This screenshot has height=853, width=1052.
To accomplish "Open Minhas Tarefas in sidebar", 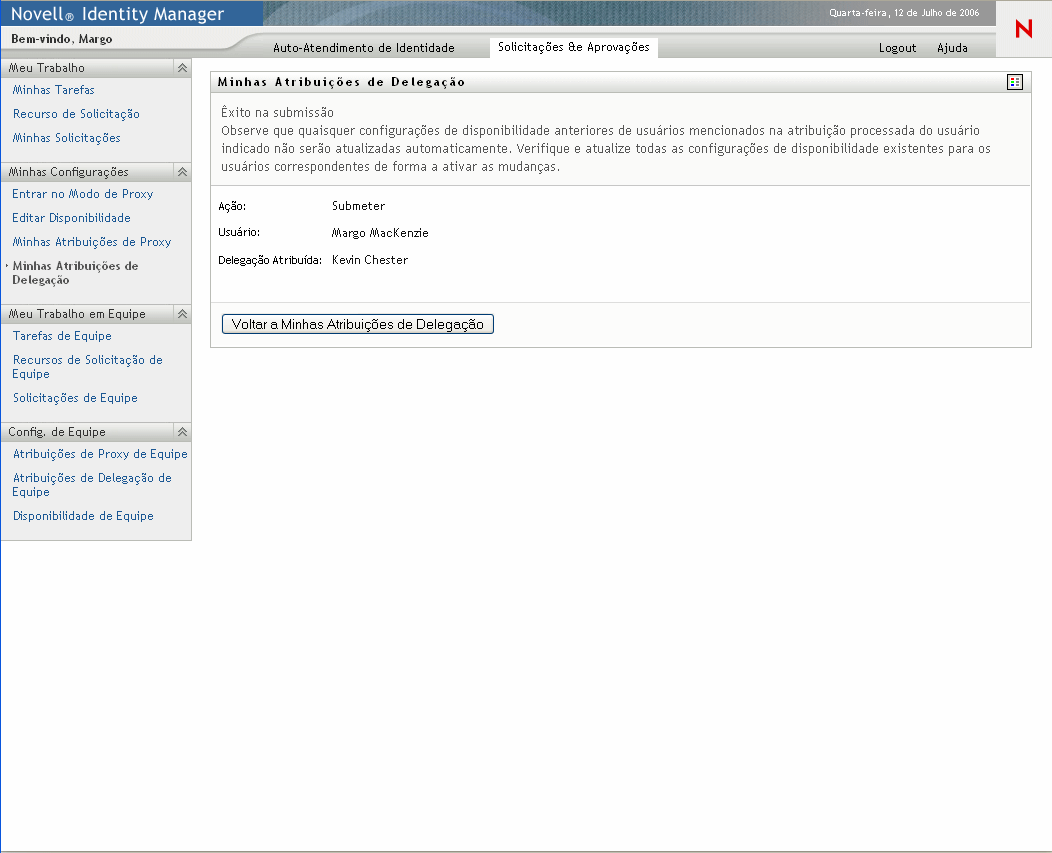I will tap(54, 90).
